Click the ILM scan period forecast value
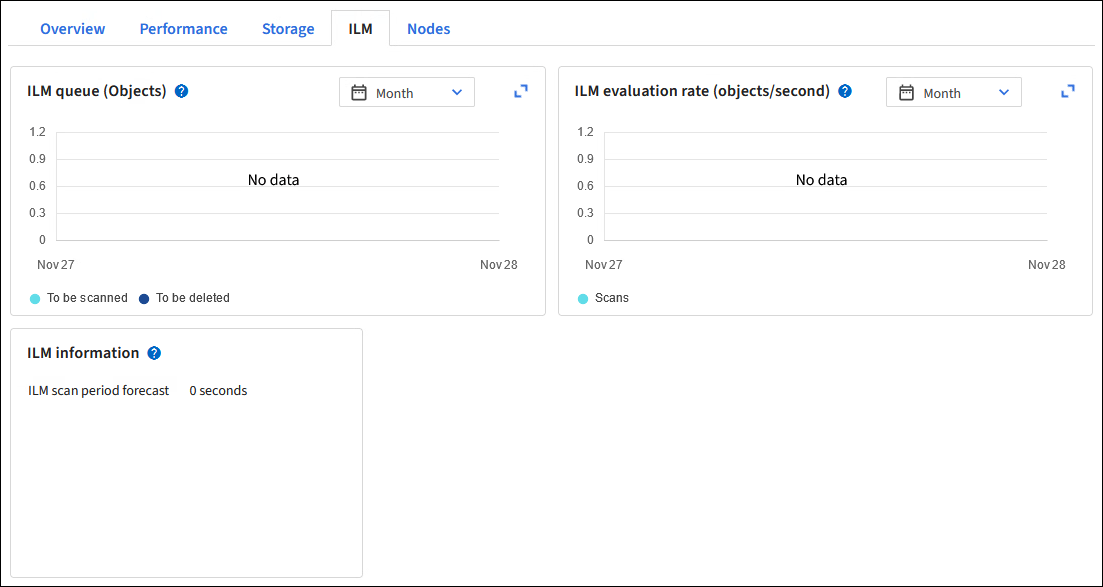 [218, 391]
